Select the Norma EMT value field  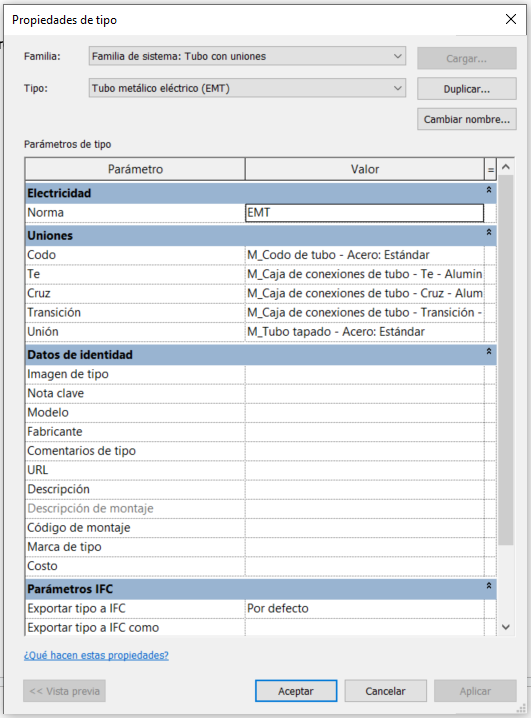(364, 213)
